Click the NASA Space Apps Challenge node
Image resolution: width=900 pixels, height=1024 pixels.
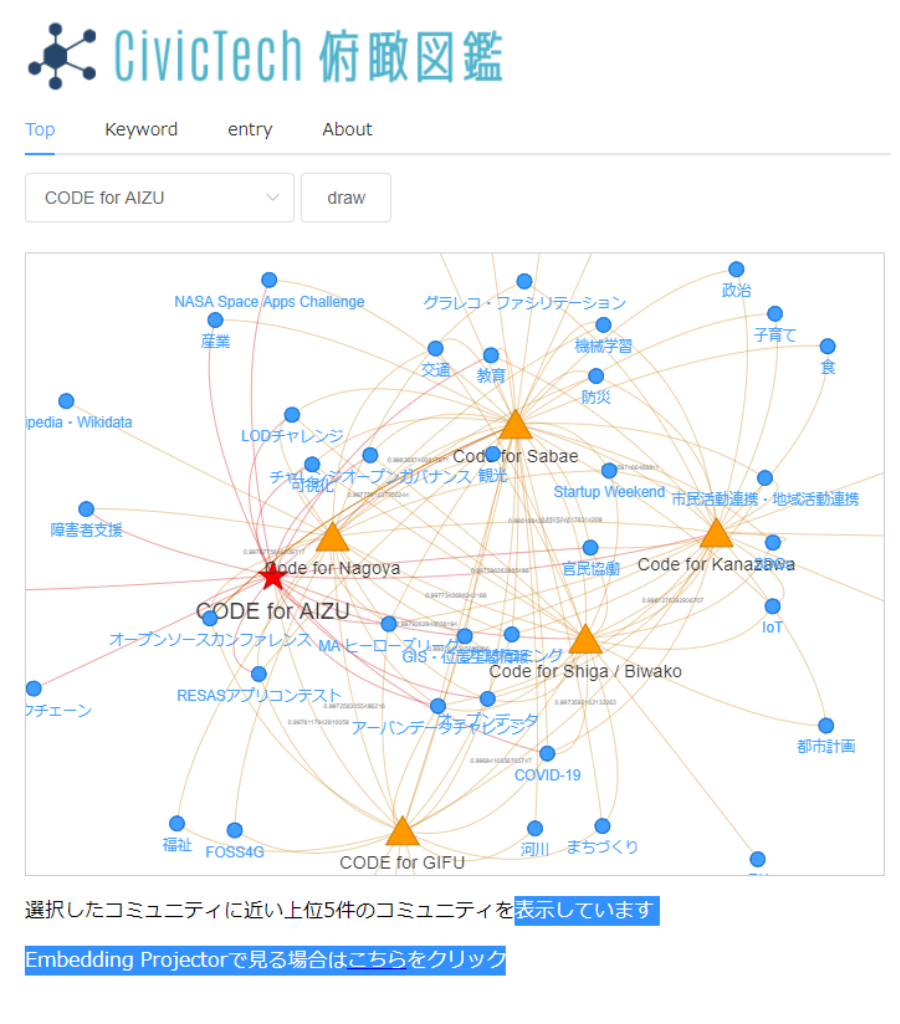click(x=269, y=280)
